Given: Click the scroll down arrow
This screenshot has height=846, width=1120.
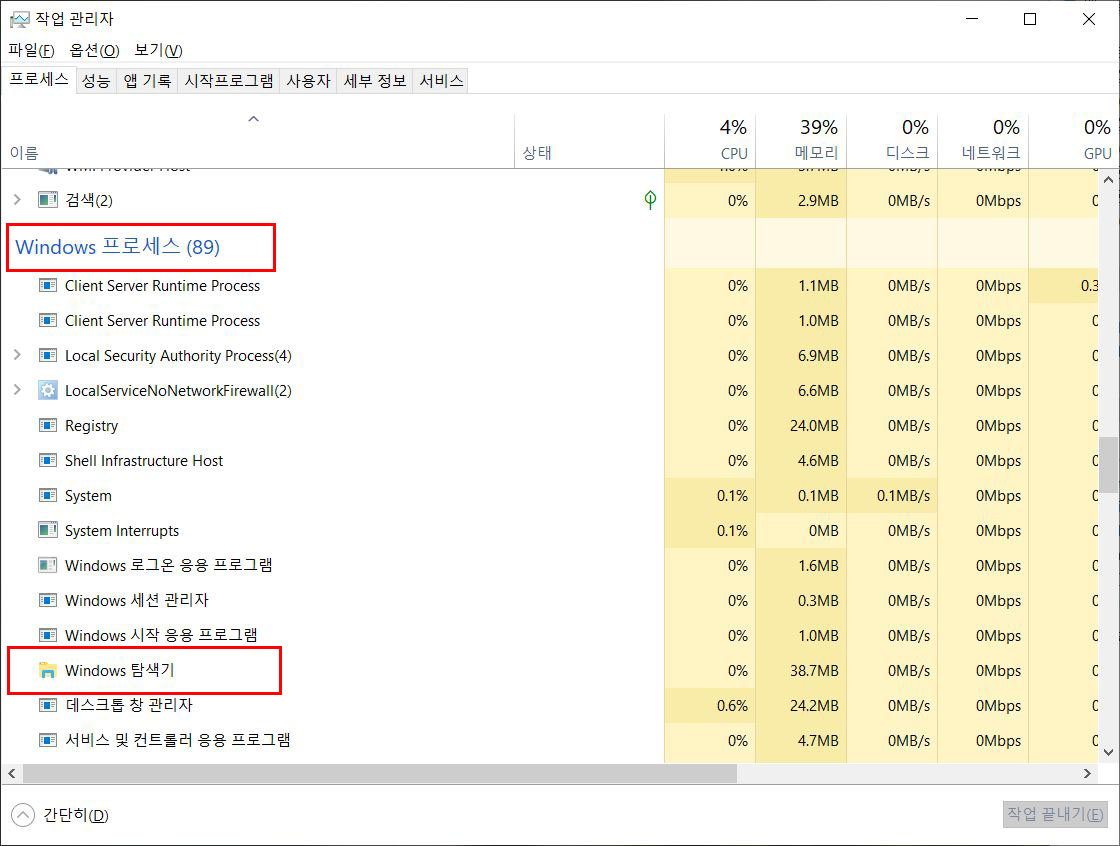Looking at the screenshot, I should point(1109,752).
